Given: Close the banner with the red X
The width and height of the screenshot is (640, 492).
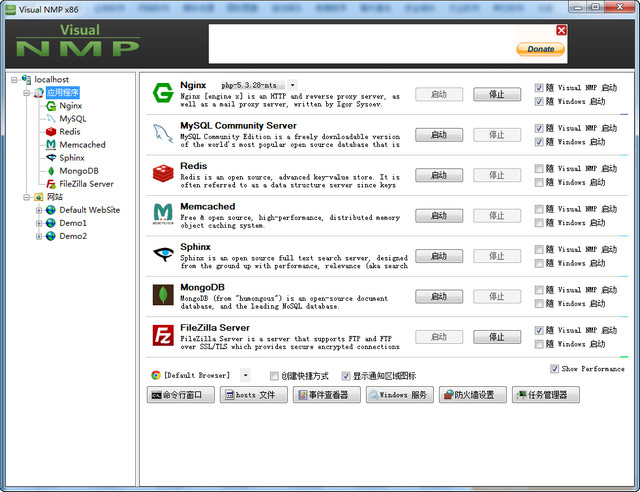Looking at the screenshot, I should (x=561, y=30).
